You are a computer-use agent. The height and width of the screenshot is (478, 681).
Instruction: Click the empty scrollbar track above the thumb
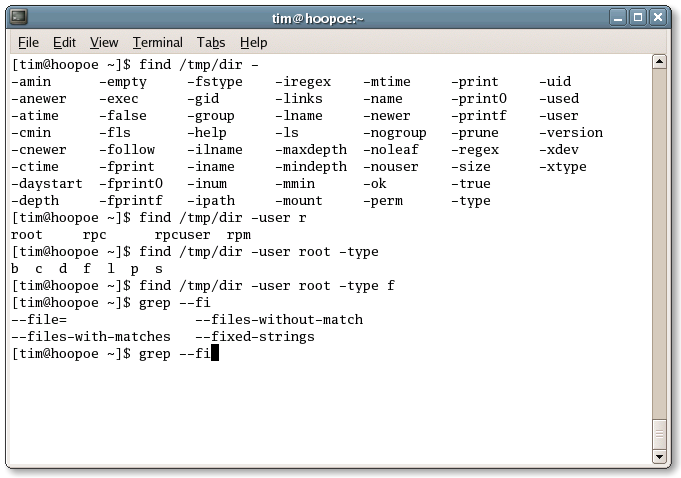(x=659, y=243)
